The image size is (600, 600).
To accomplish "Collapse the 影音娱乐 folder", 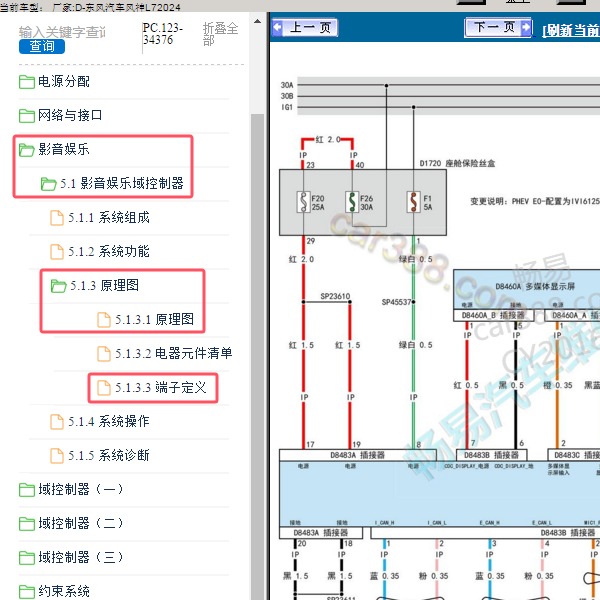I will (64, 149).
